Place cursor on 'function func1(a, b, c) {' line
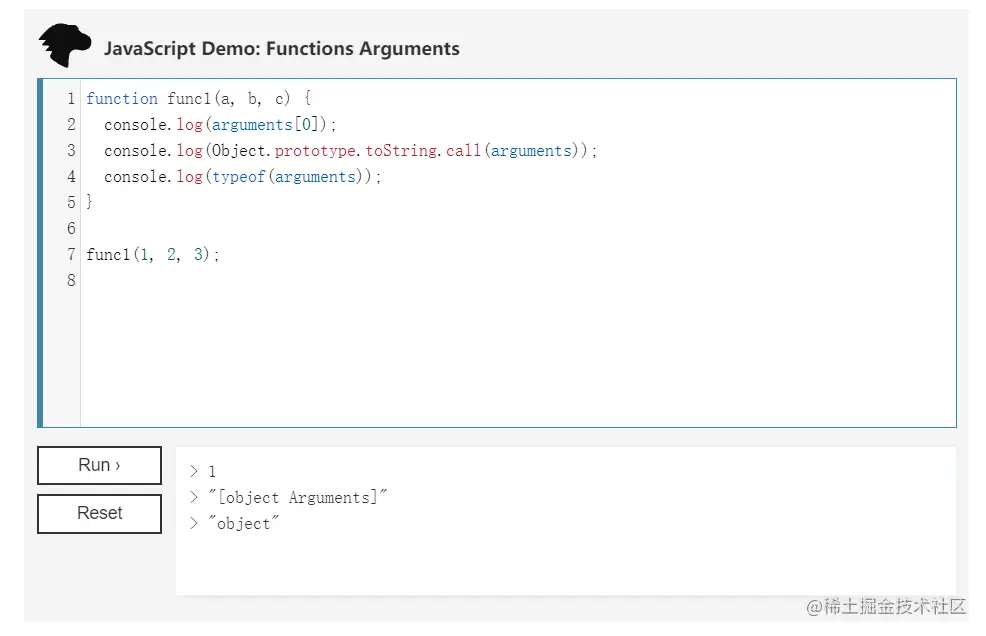The width and height of the screenshot is (986, 636). tap(199, 99)
